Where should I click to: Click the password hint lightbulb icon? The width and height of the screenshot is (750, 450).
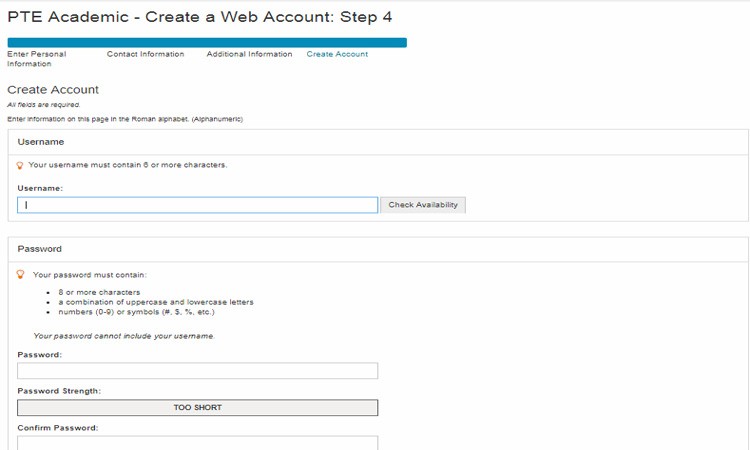click(x=20, y=274)
